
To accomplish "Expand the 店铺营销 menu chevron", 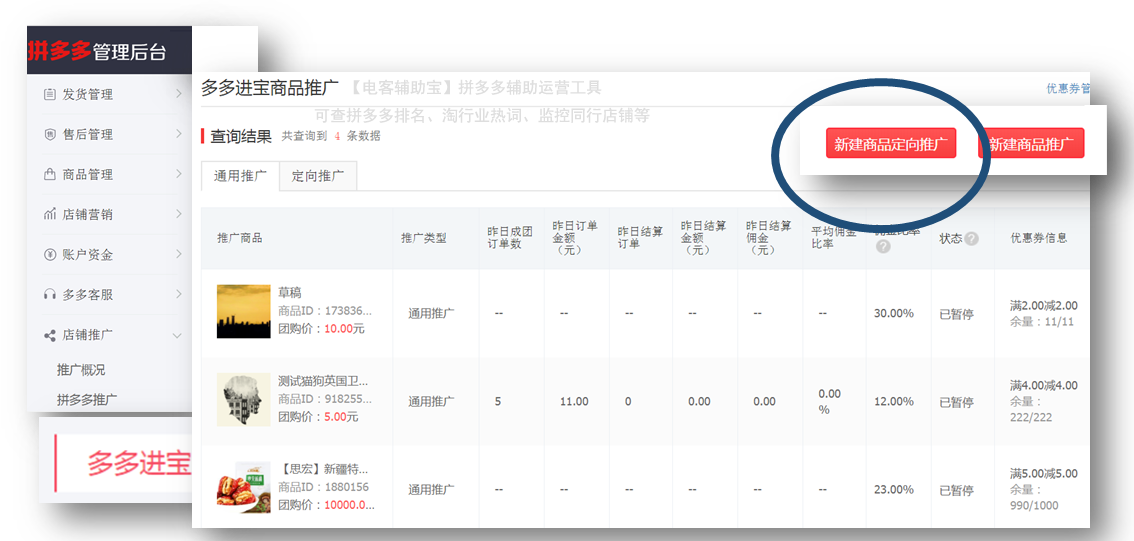I will pyautogui.click(x=178, y=214).
